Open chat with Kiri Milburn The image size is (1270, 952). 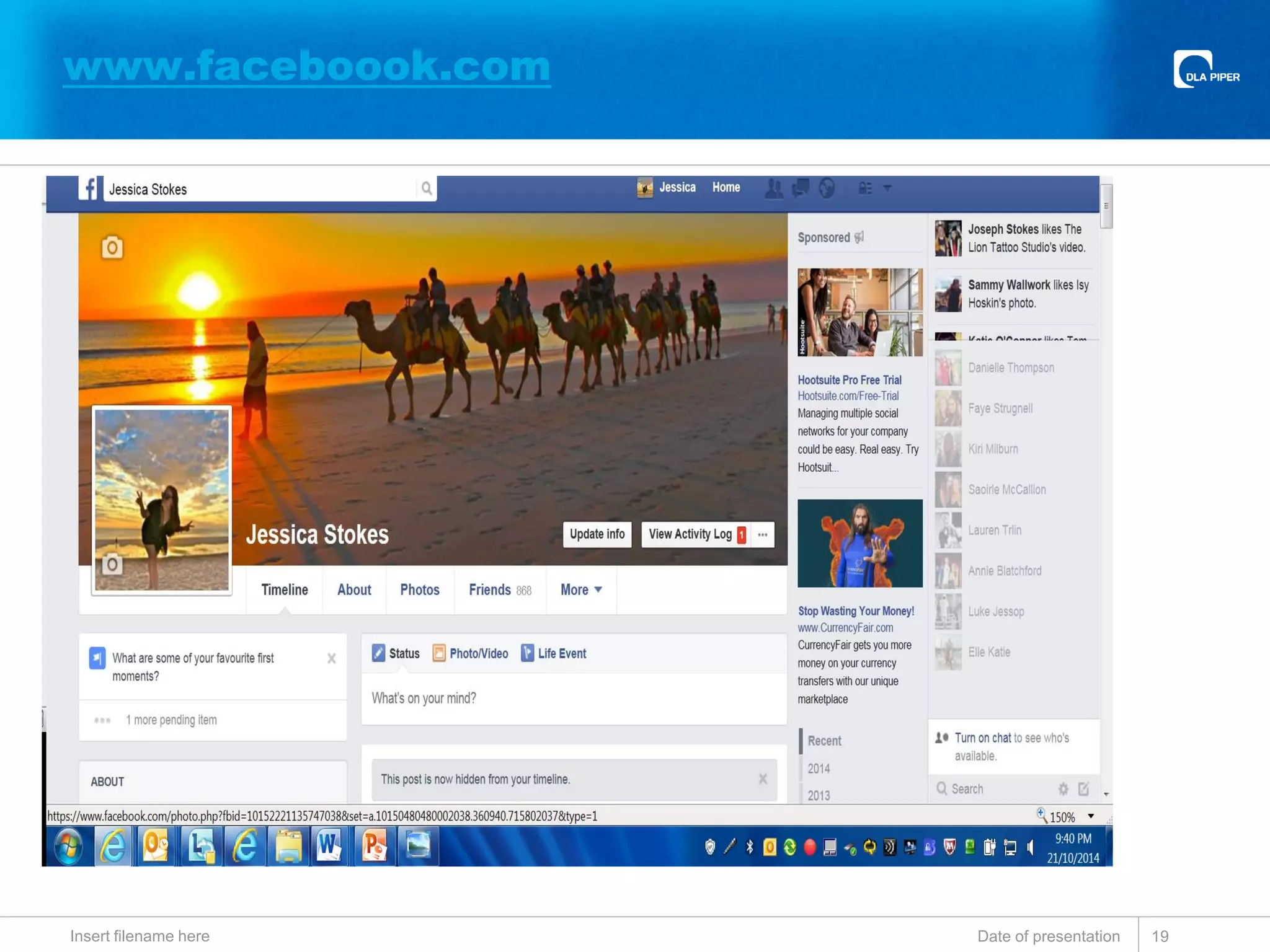point(1015,449)
